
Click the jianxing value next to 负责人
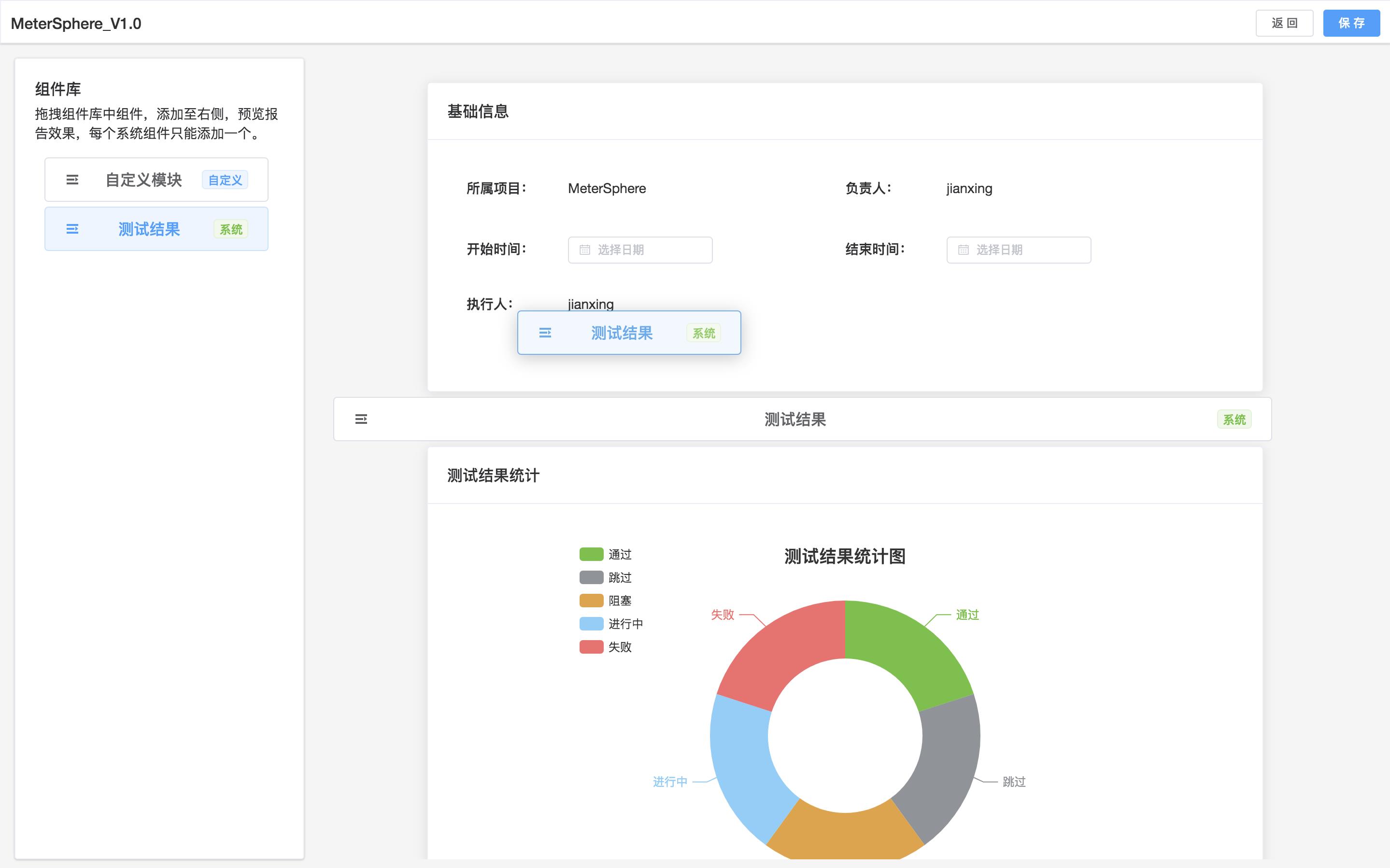coord(969,188)
